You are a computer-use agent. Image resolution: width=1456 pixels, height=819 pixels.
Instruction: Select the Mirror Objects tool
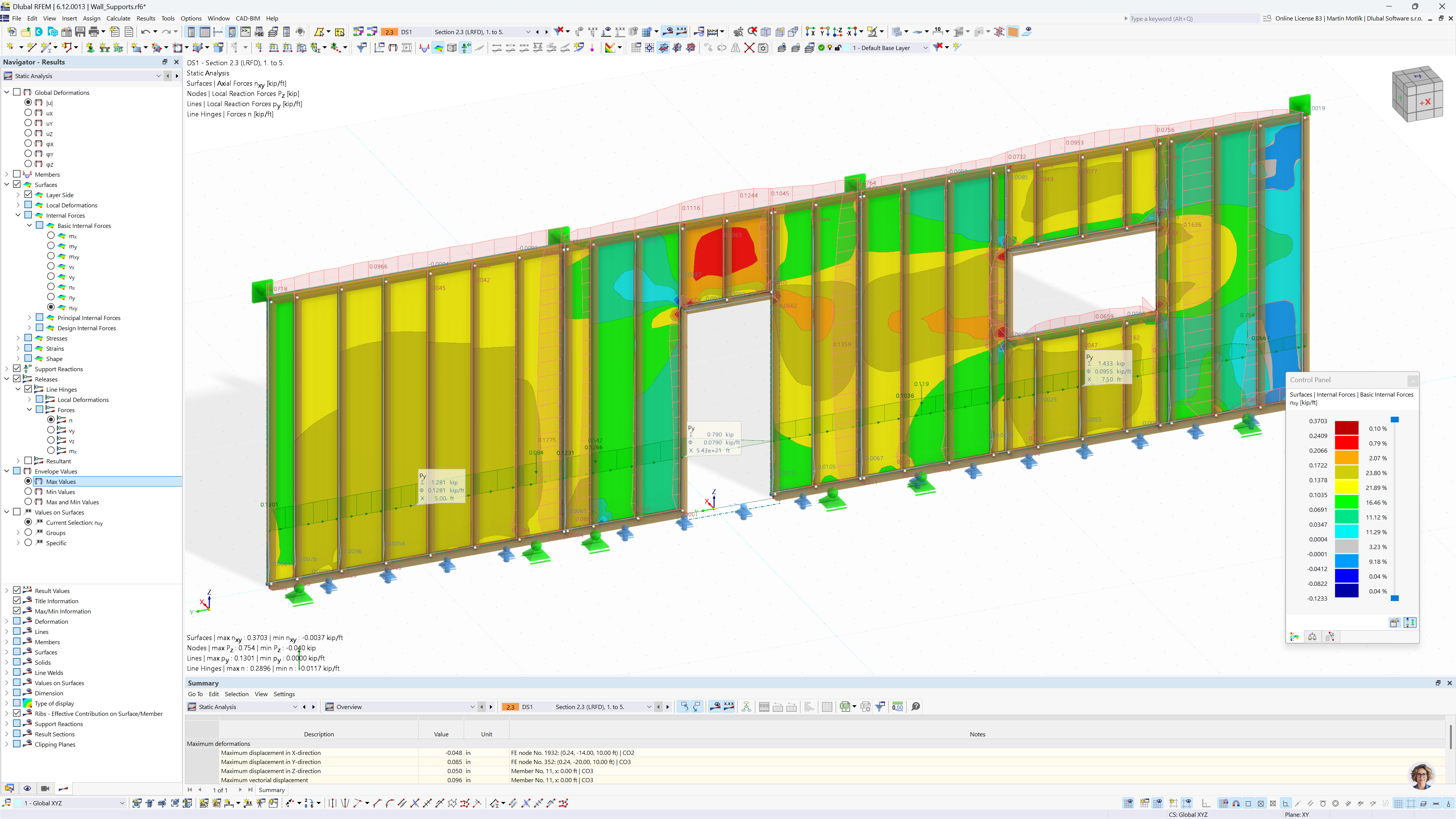point(736,48)
